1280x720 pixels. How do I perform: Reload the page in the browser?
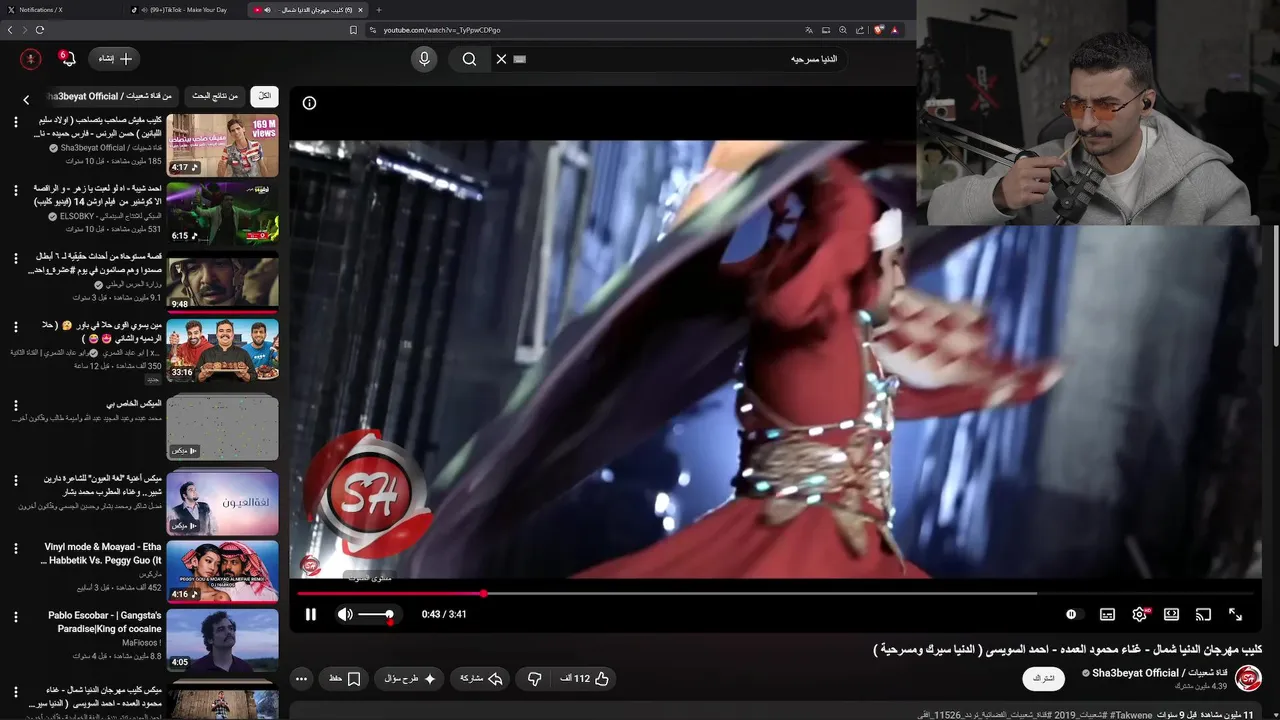pyautogui.click(x=40, y=30)
